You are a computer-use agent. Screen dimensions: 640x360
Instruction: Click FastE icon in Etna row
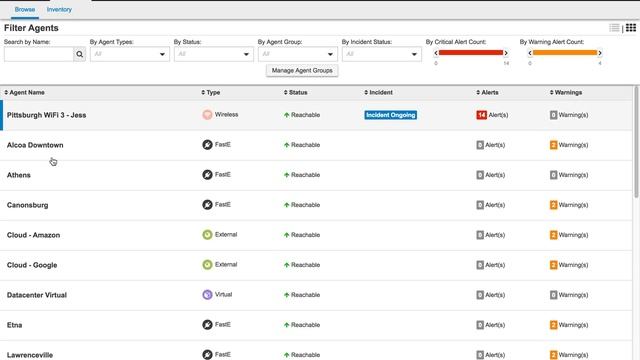point(207,324)
